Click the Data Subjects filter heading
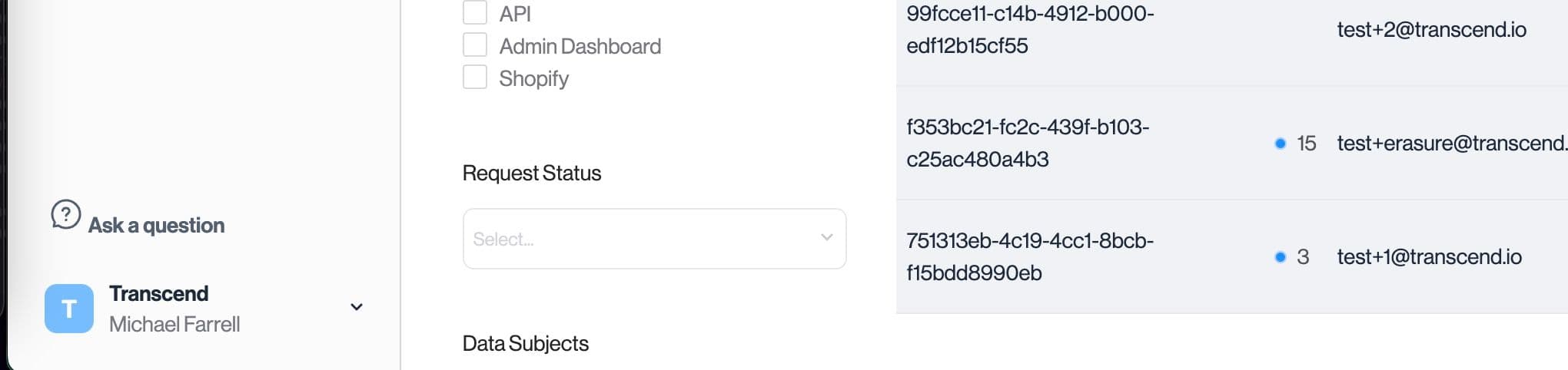The width and height of the screenshot is (1568, 370). tap(525, 344)
